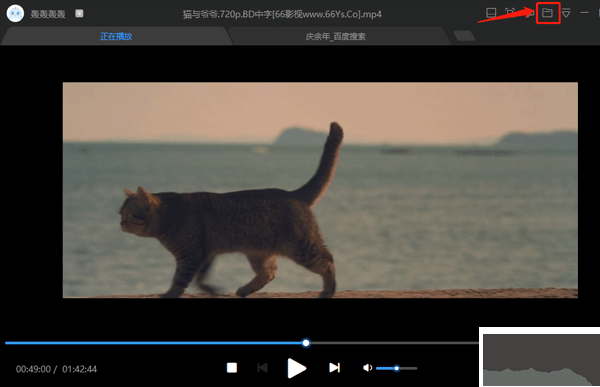Viewport: 600px width, 387px height.
Task: Skip to the next video
Action: [334, 368]
